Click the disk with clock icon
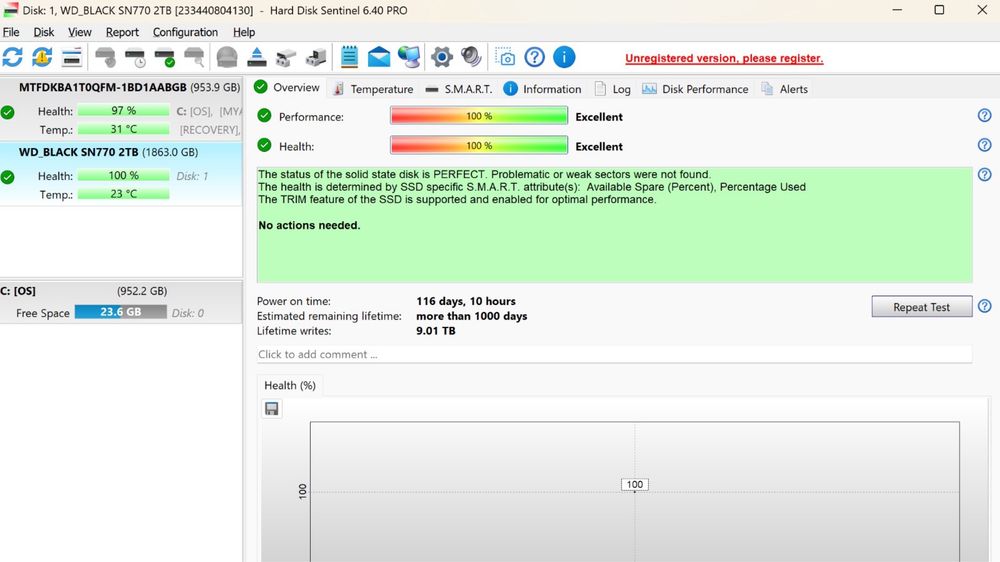This screenshot has height=562, width=1000. tap(135, 57)
